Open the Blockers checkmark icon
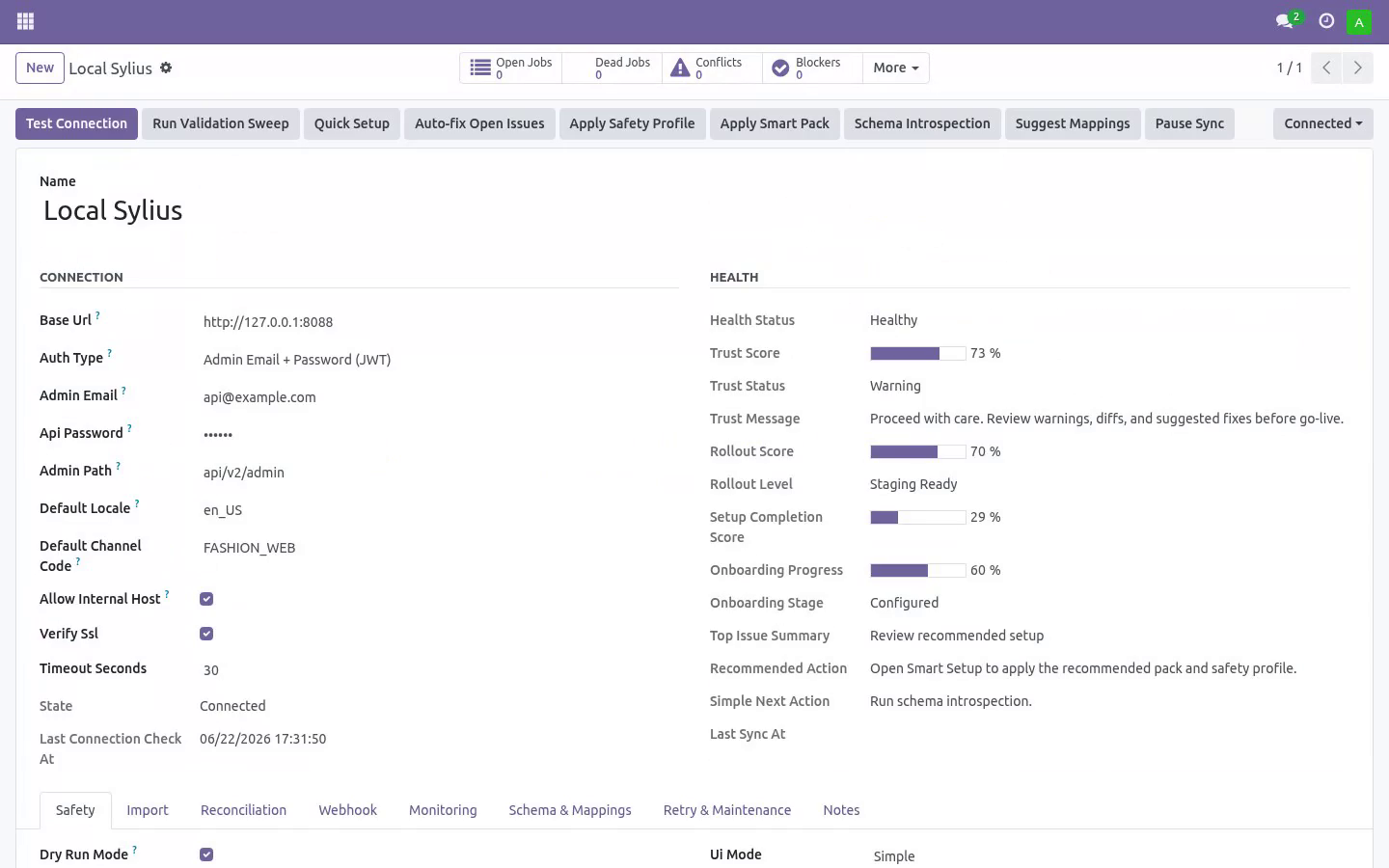1389x868 pixels. 780,68
